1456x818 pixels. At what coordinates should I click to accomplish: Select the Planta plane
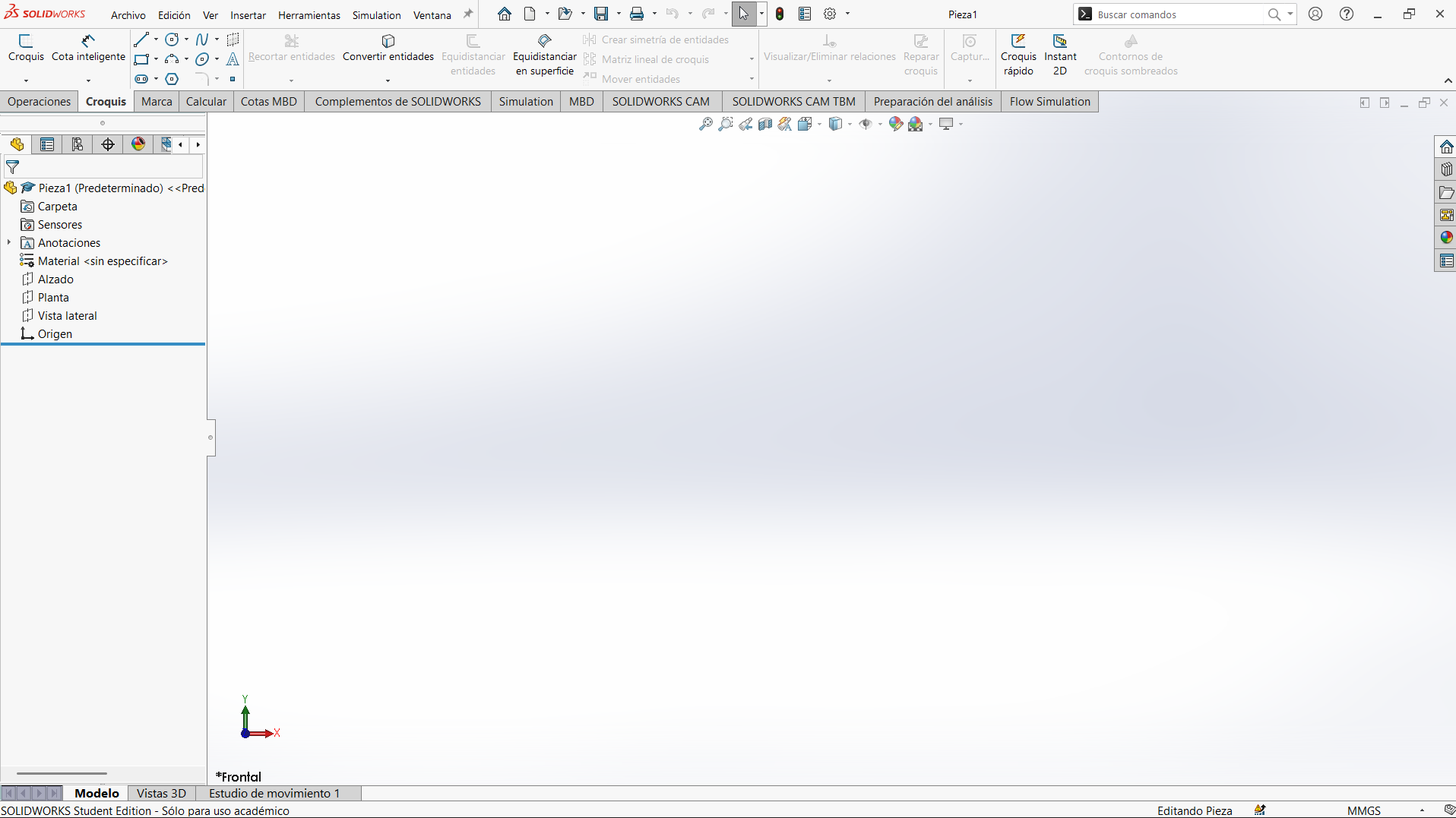(x=53, y=298)
